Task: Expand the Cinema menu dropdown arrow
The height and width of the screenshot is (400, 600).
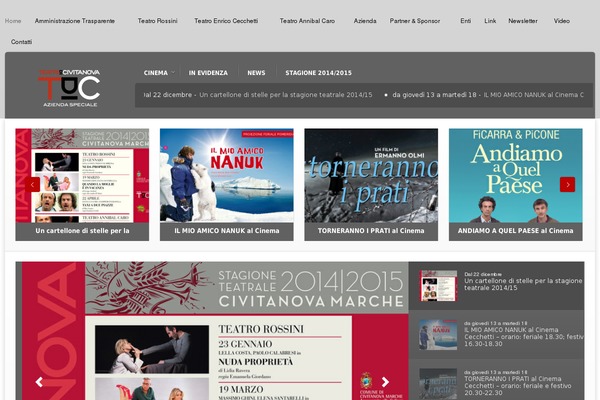Action: click(x=173, y=72)
